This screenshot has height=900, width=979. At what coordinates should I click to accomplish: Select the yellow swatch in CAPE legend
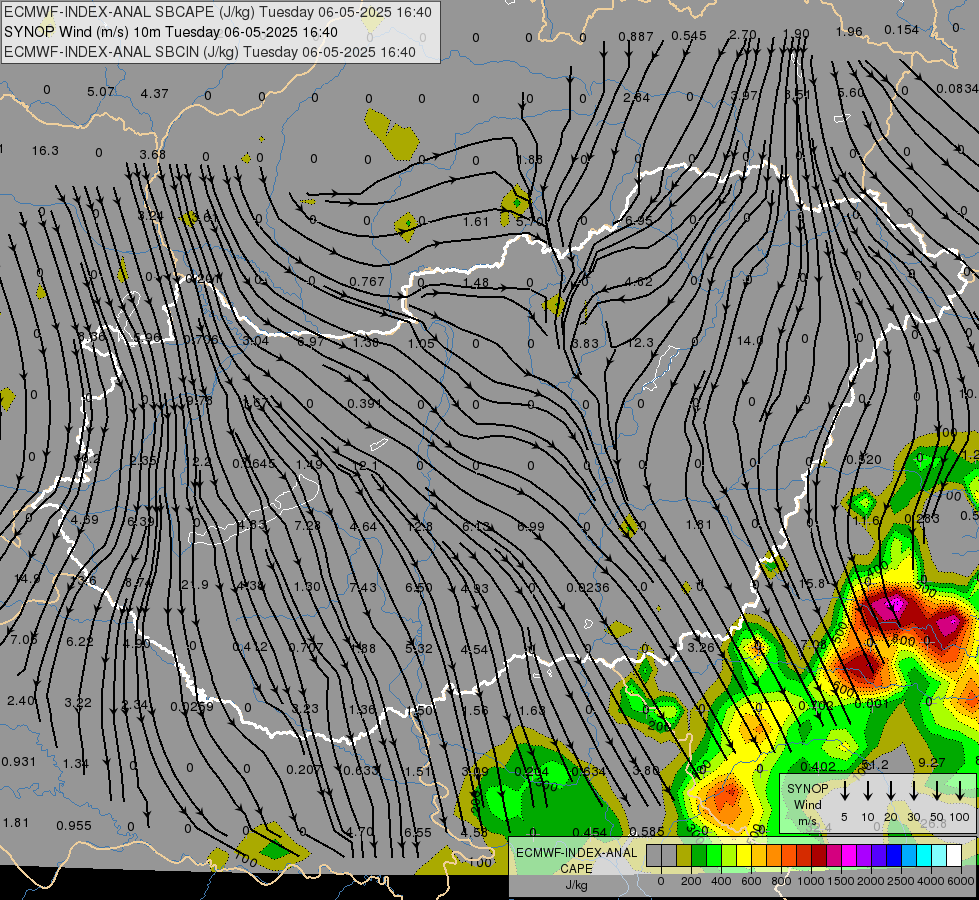tap(744, 856)
